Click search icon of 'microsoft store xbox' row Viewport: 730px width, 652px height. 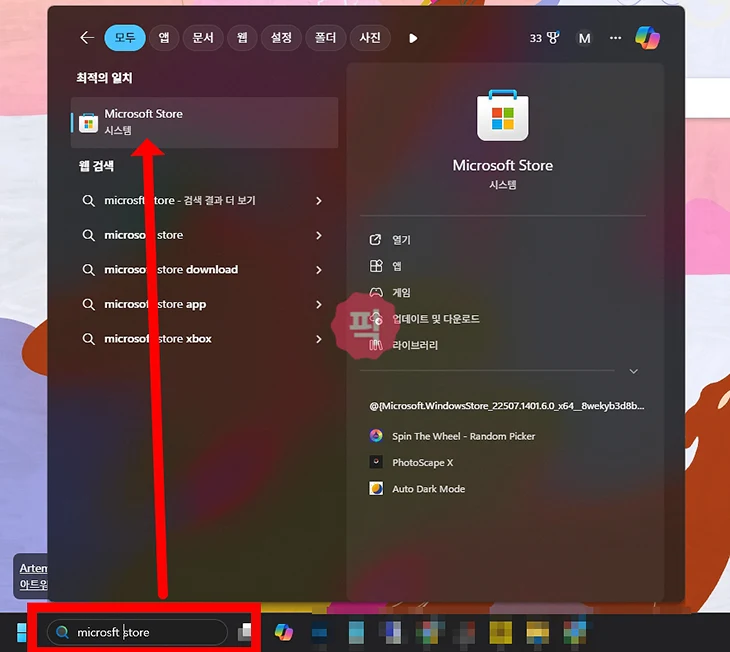coord(88,339)
